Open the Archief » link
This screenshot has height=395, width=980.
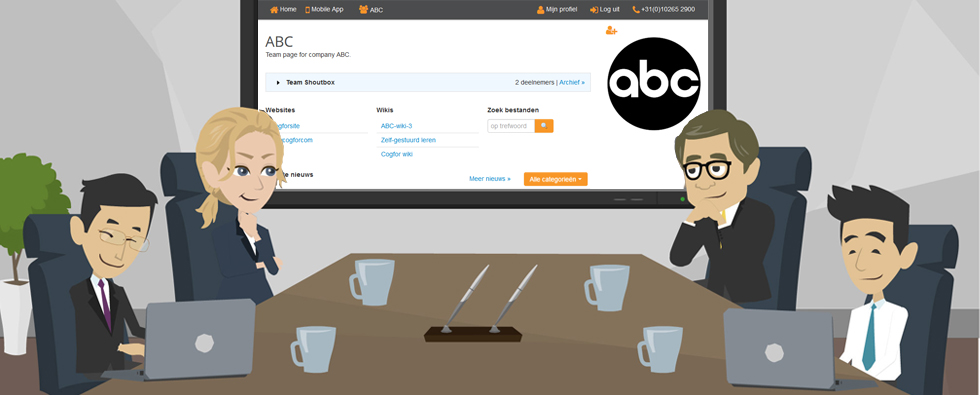[572, 82]
